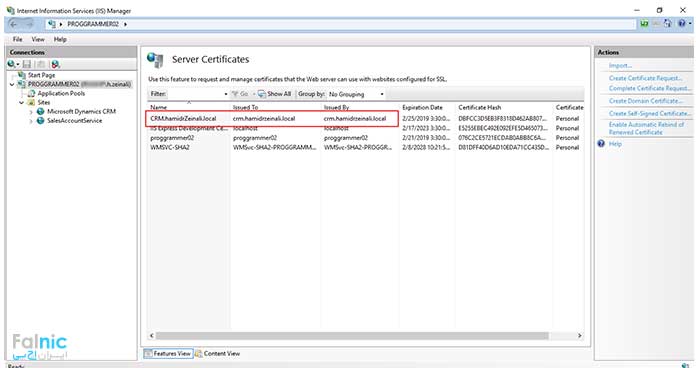Select Start Page in Connections tree
Screen dimensions: 696x368
point(41,75)
